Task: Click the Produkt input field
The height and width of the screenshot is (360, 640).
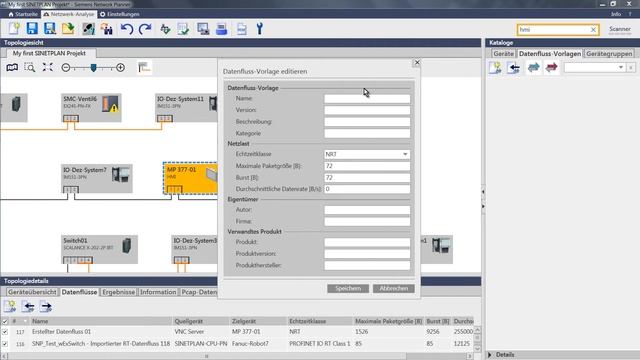Action: pyautogui.click(x=367, y=242)
